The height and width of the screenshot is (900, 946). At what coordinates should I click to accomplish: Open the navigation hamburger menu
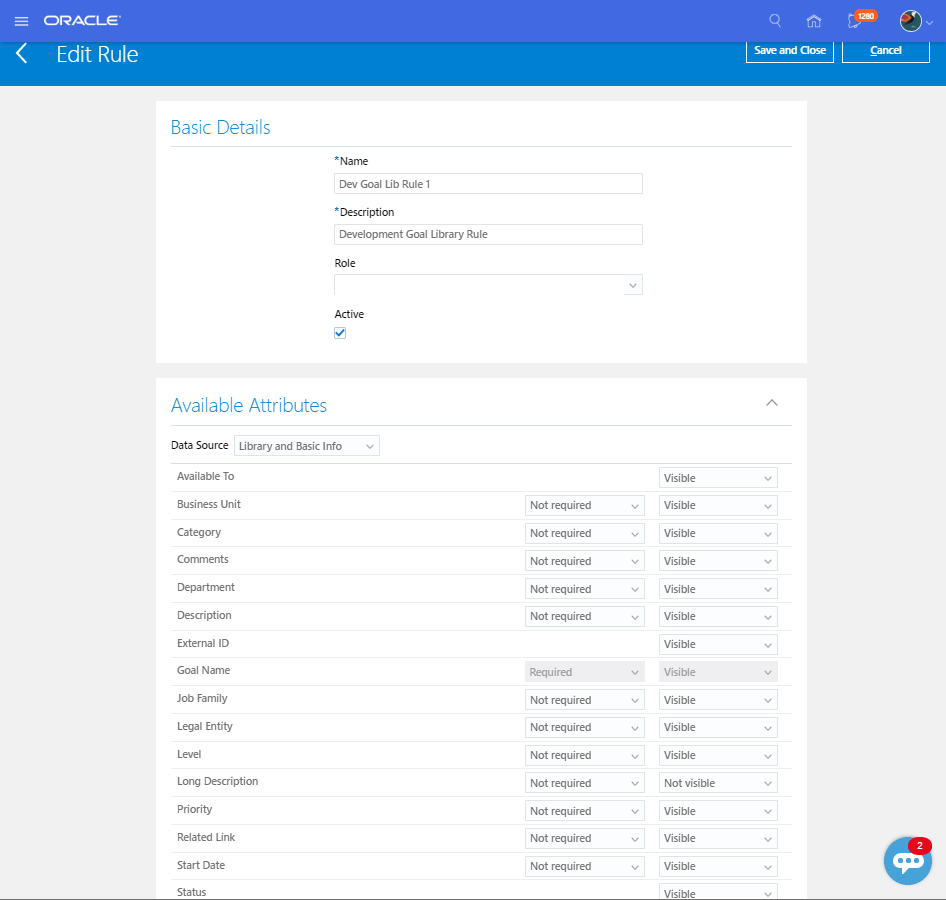(x=21, y=20)
